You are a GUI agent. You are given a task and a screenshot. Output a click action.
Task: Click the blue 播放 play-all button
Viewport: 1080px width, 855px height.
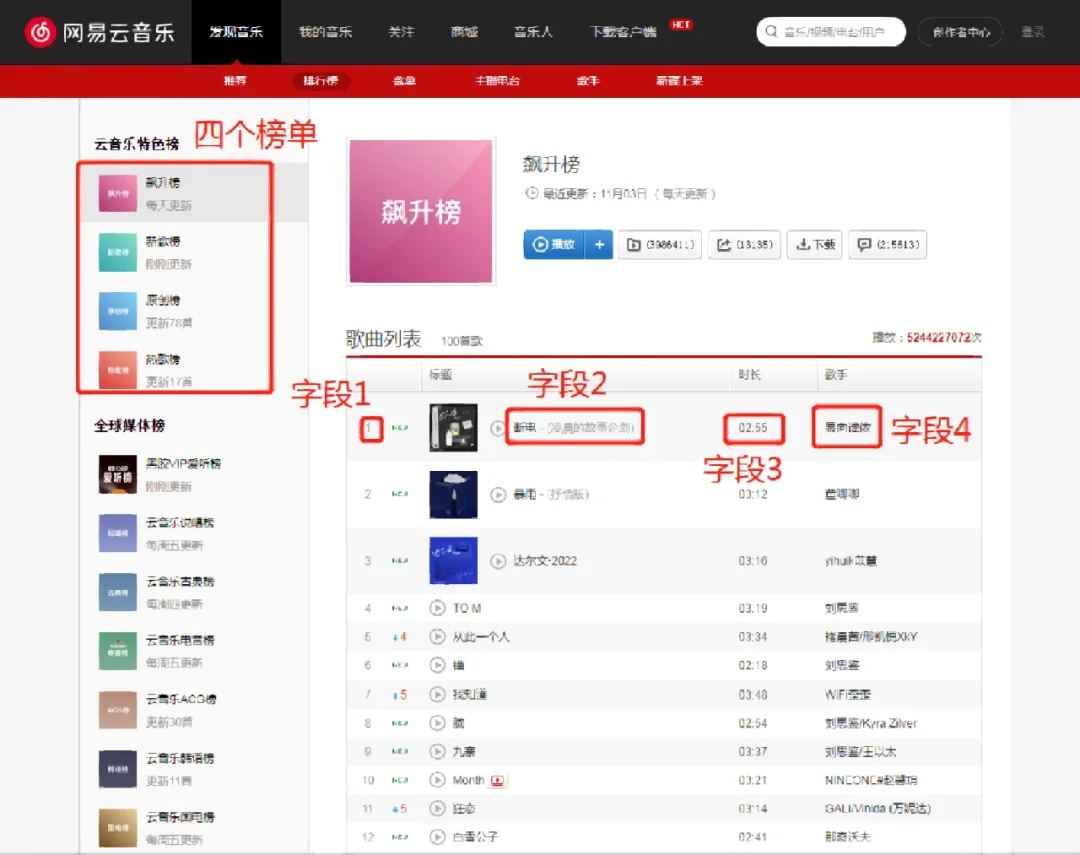click(x=554, y=245)
